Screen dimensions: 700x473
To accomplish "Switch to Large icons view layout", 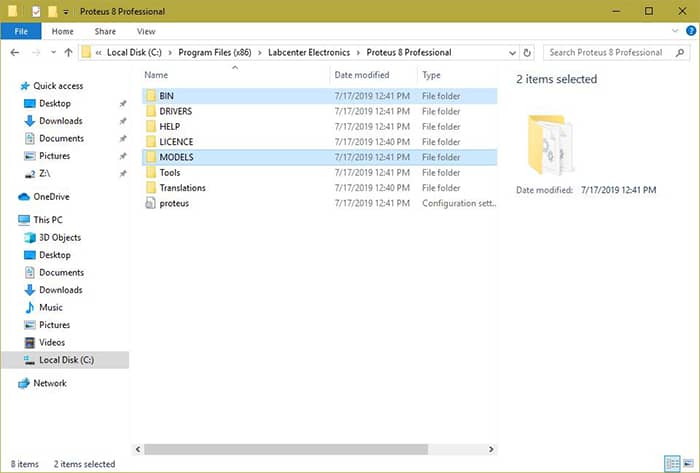I will click(688, 463).
